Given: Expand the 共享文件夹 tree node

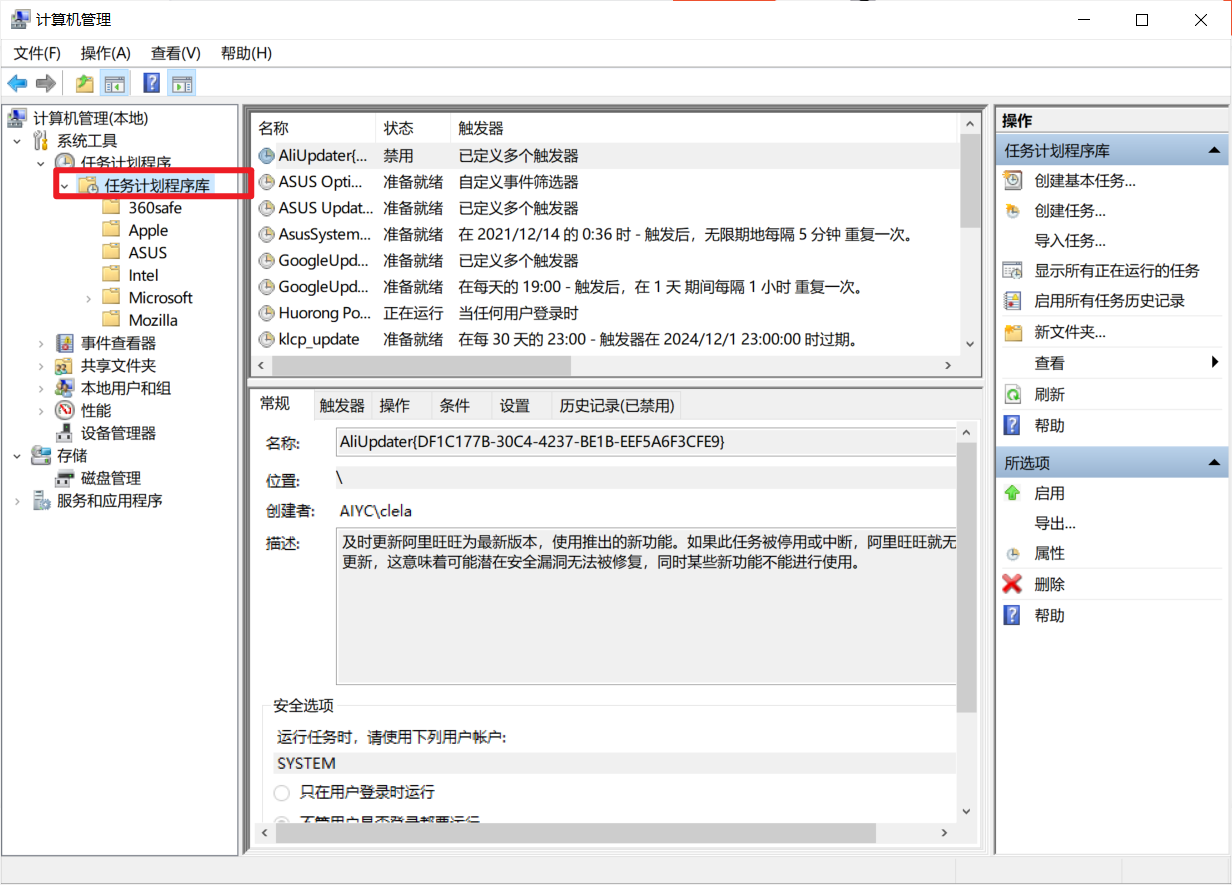Looking at the screenshot, I should pos(41,366).
